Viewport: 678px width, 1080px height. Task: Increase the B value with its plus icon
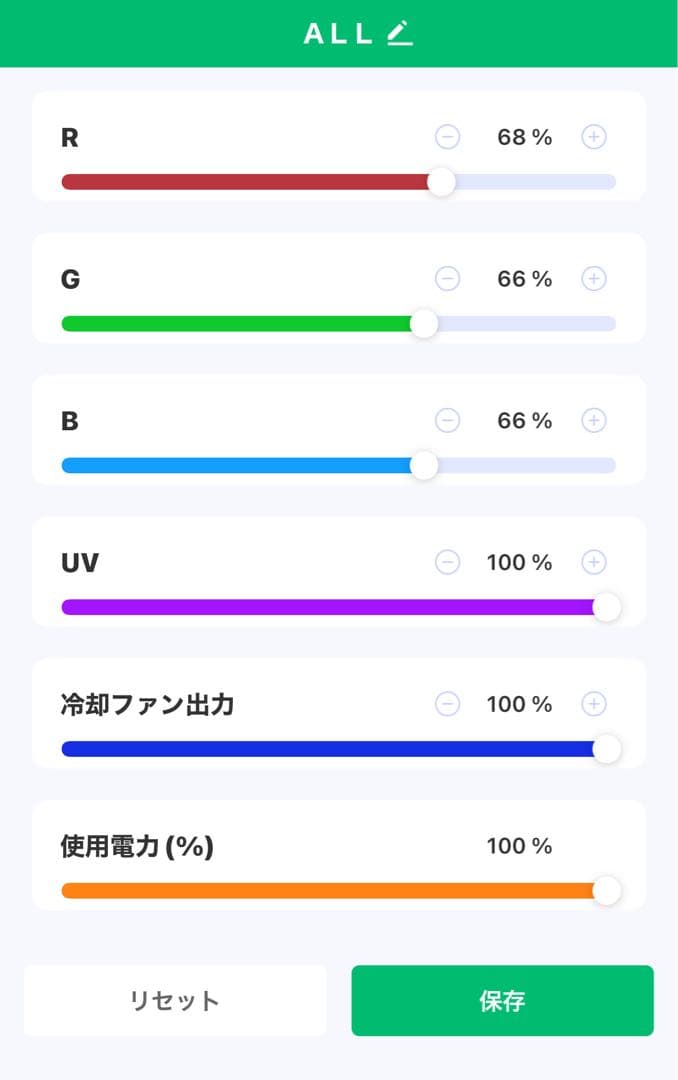coord(593,421)
